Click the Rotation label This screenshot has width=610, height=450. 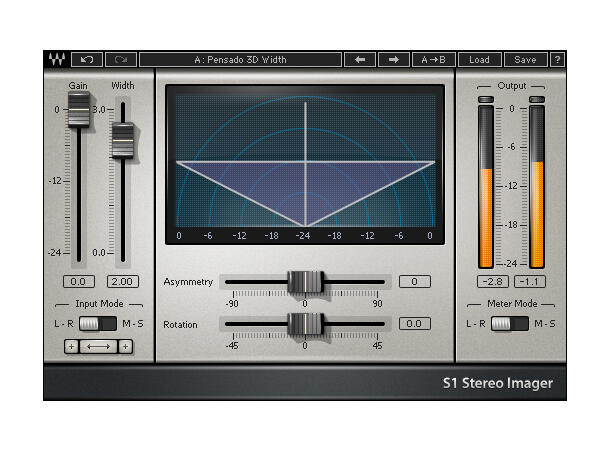[x=180, y=324]
